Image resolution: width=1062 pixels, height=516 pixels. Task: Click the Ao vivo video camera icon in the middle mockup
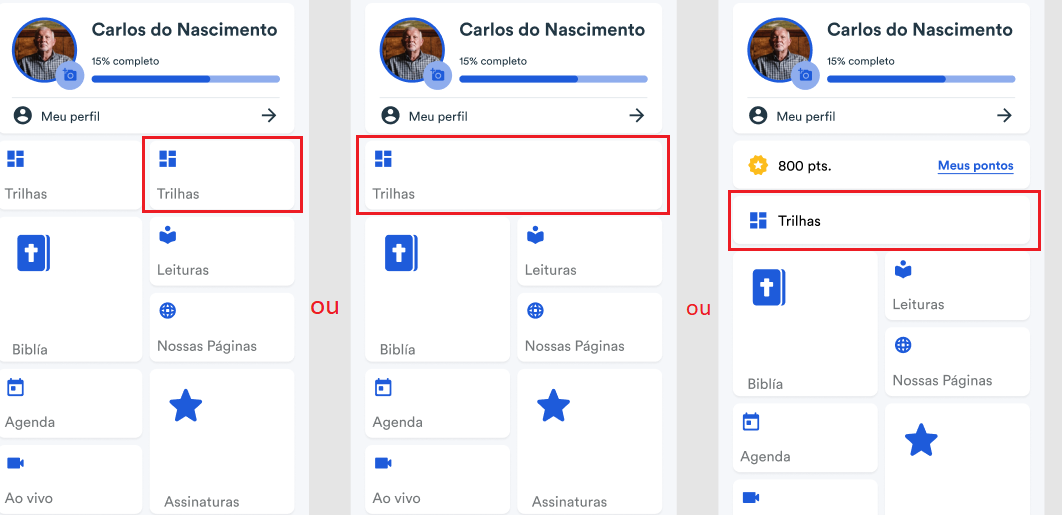(x=383, y=463)
